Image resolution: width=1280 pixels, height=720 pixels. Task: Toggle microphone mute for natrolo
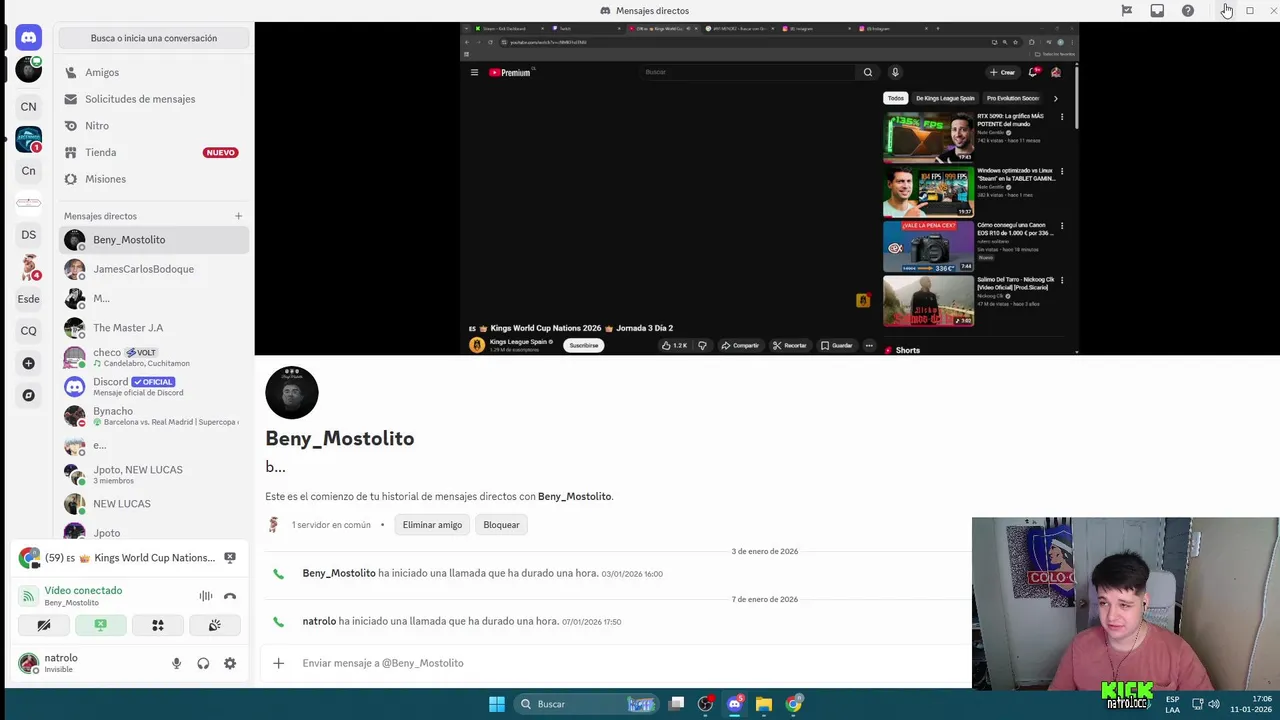(176, 663)
